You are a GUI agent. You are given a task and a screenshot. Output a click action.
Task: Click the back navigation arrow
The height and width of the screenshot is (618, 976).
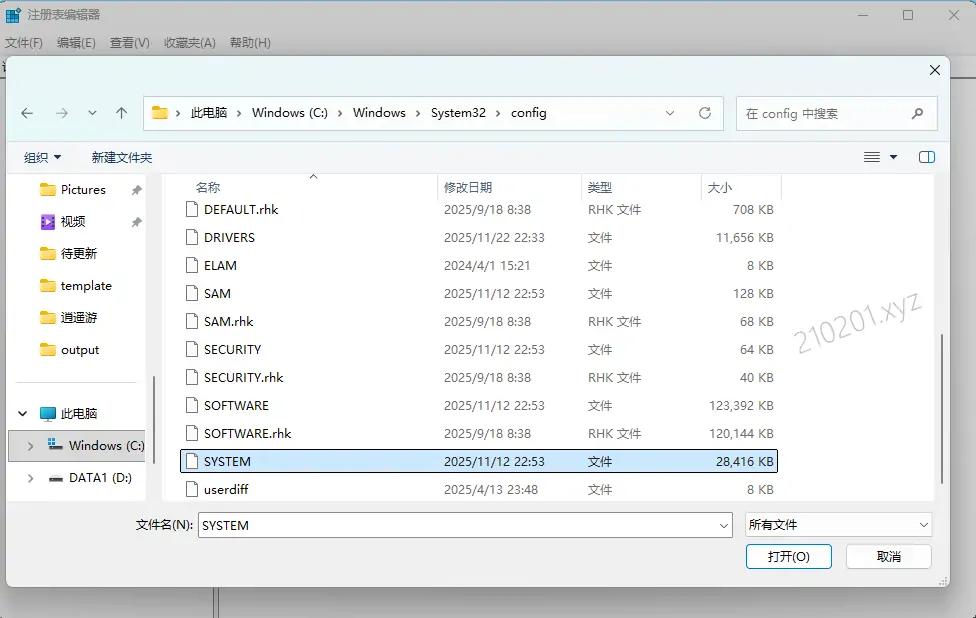point(27,113)
